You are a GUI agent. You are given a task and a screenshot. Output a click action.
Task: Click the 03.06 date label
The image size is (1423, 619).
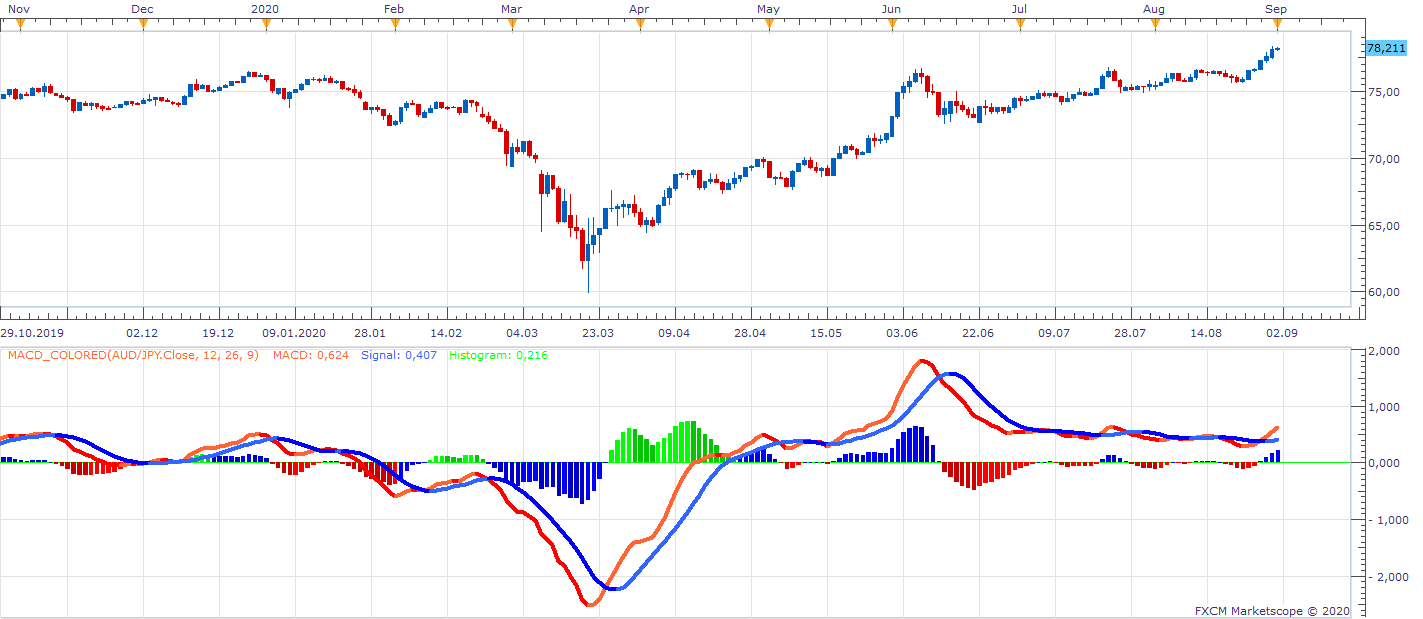click(x=902, y=334)
